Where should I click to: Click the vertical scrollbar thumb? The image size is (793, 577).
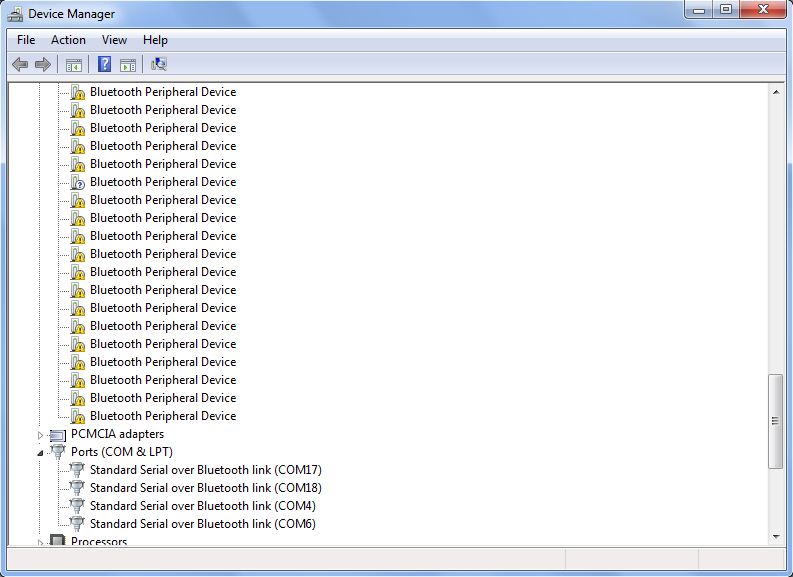[775, 421]
